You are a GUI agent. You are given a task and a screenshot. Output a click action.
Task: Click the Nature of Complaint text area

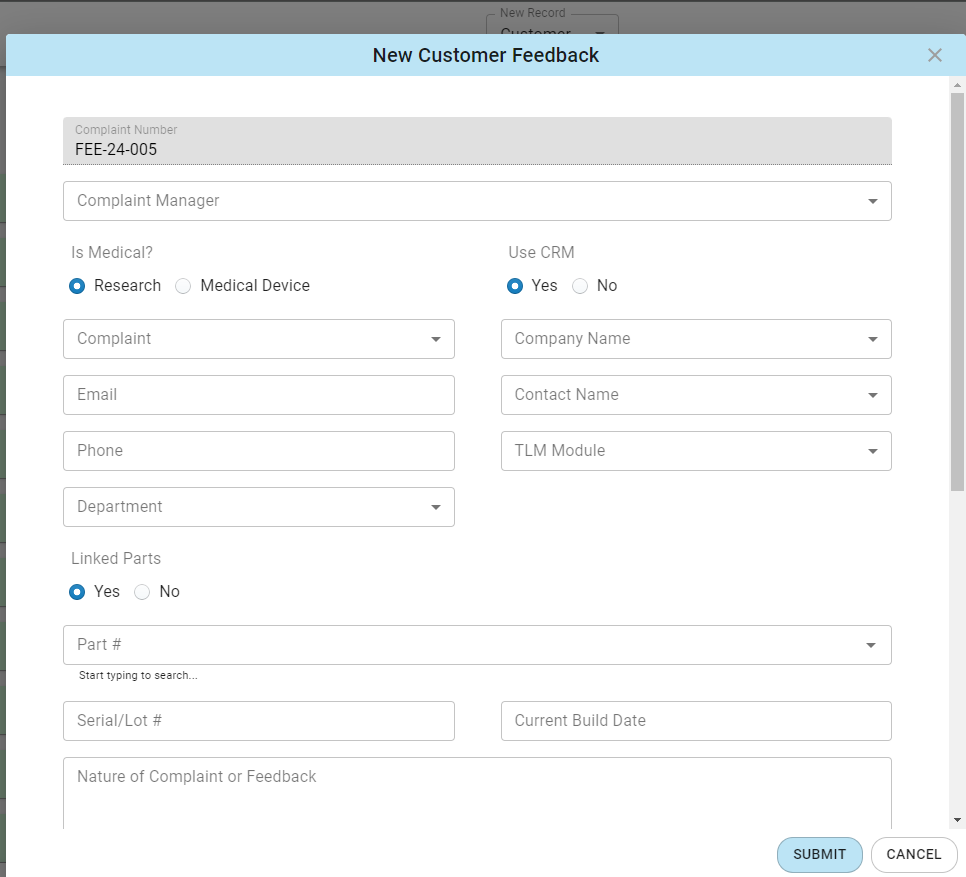pyautogui.click(x=477, y=790)
